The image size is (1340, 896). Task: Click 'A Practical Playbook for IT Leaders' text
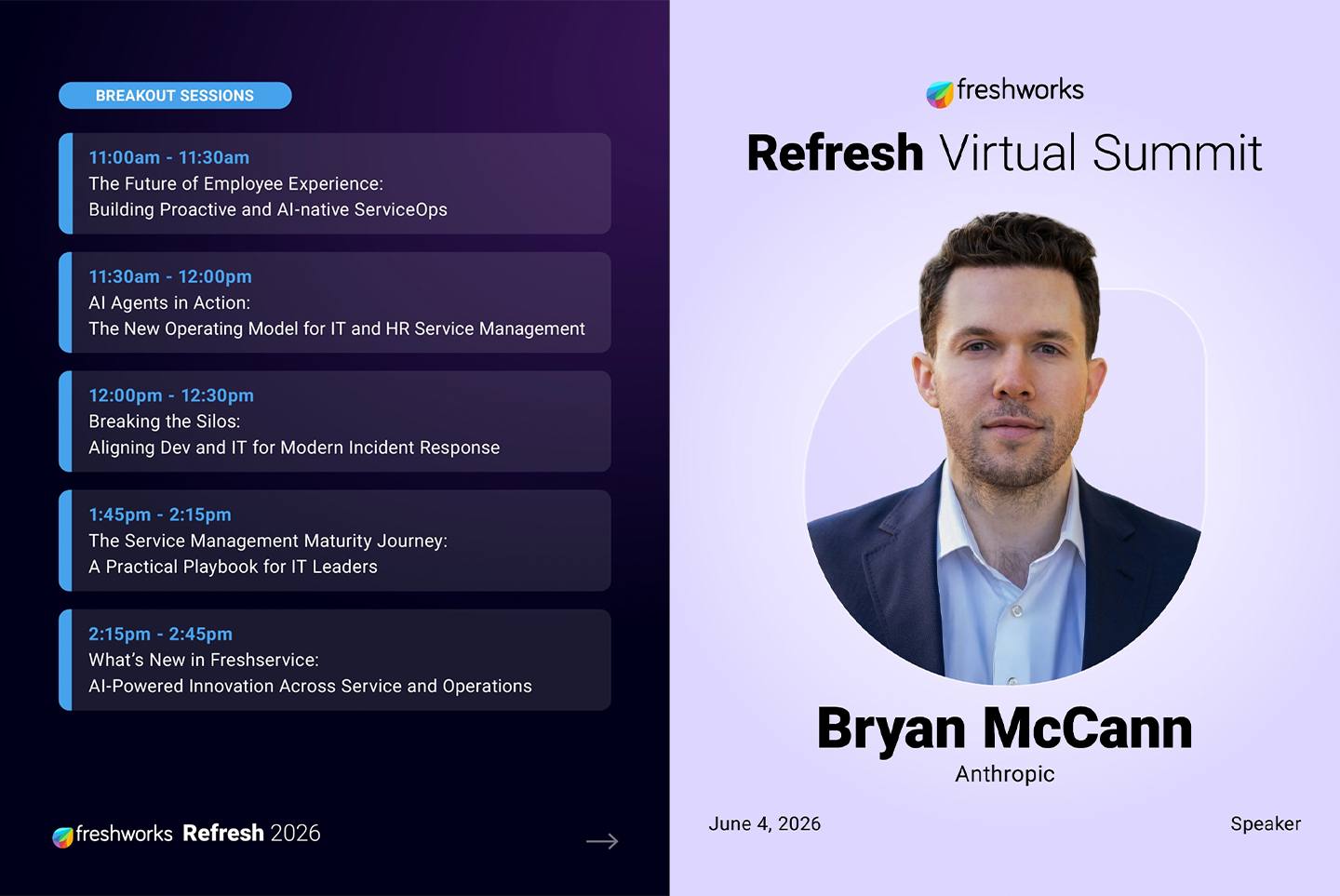pos(233,567)
